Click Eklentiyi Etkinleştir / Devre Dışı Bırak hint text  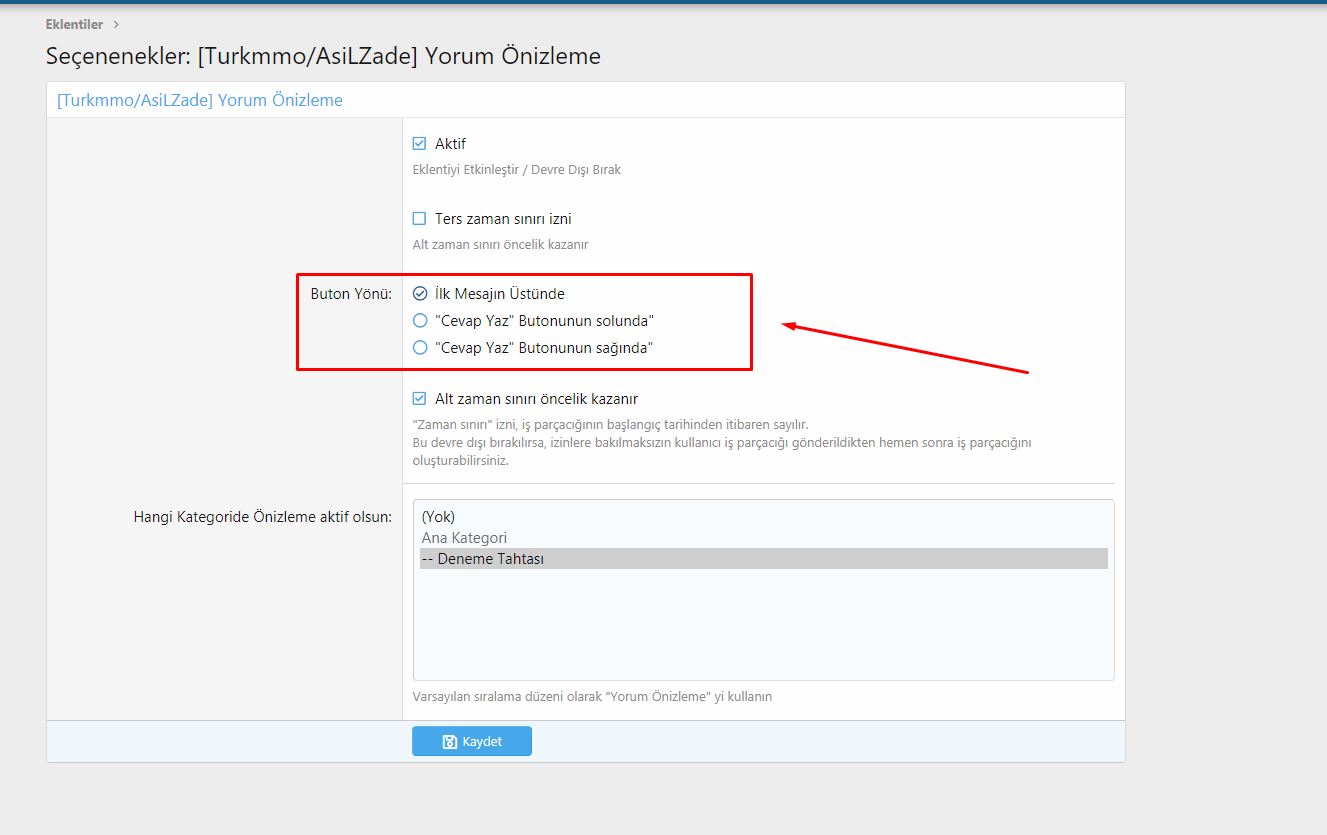(517, 170)
